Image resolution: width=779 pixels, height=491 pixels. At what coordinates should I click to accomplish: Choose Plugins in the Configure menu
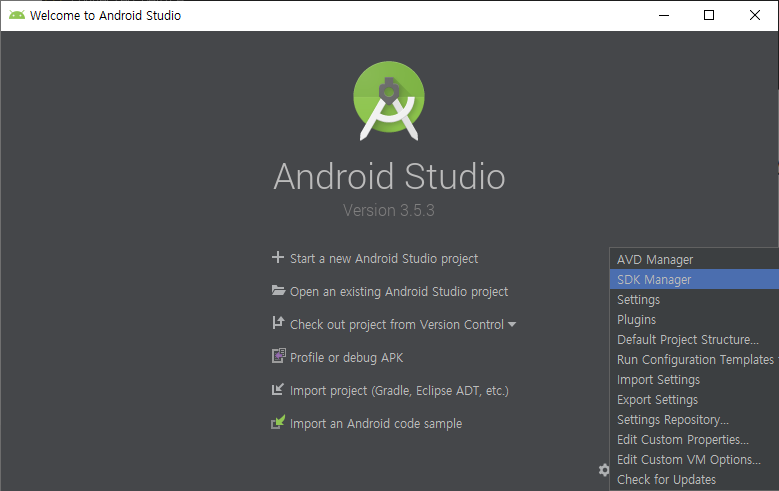[694, 319]
